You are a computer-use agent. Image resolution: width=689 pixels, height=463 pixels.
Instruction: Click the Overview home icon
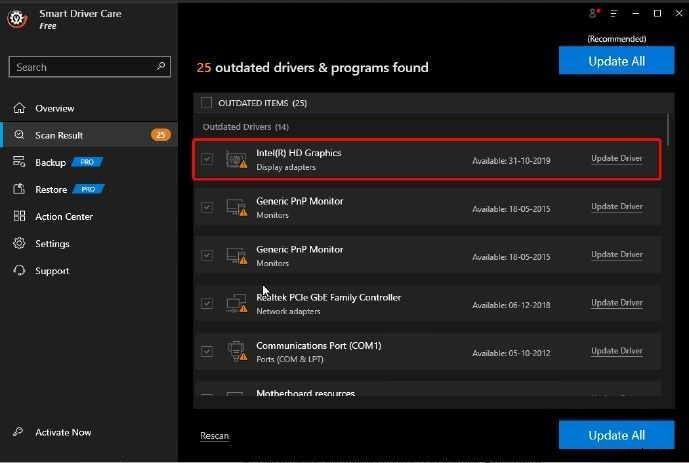point(19,108)
